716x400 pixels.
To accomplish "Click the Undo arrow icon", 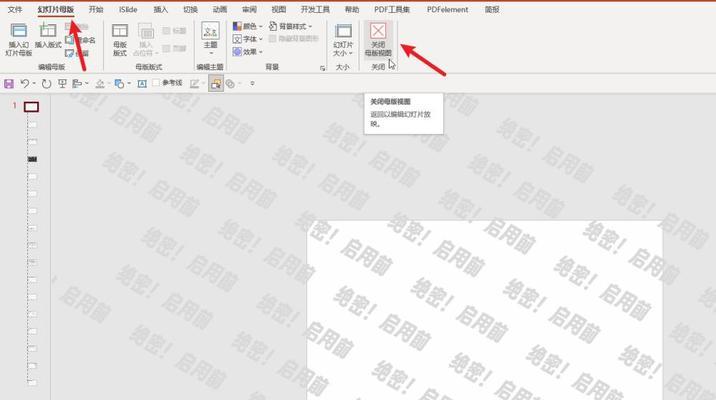I will pos(25,83).
